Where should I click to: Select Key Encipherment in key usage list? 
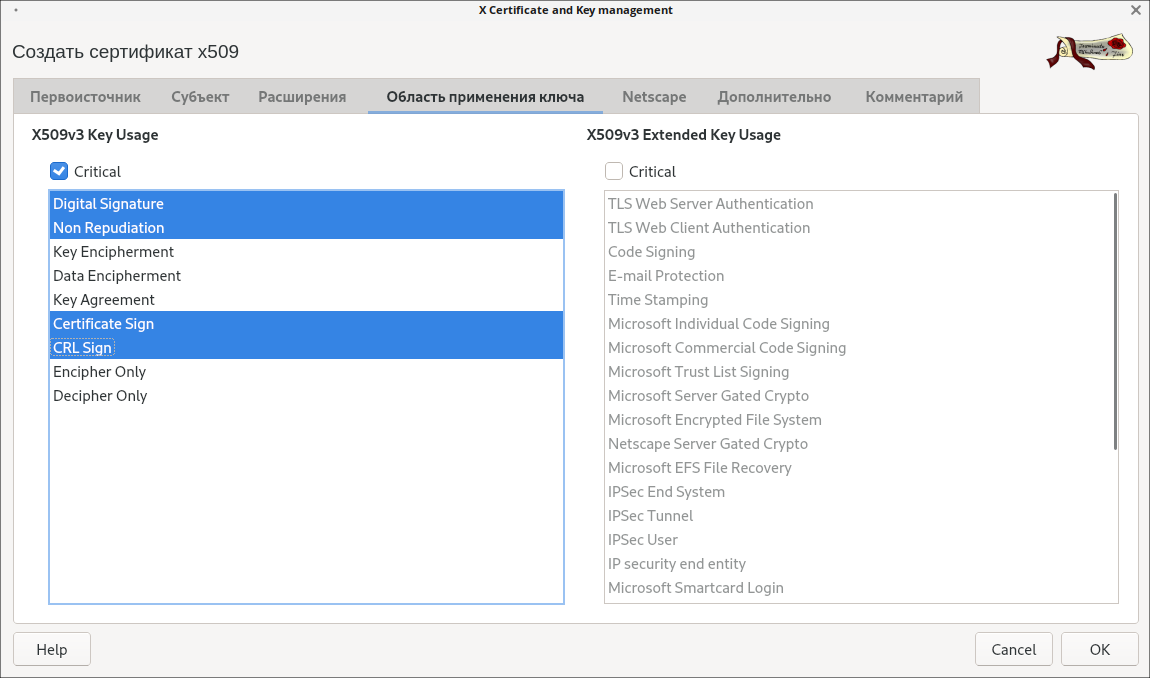point(113,252)
